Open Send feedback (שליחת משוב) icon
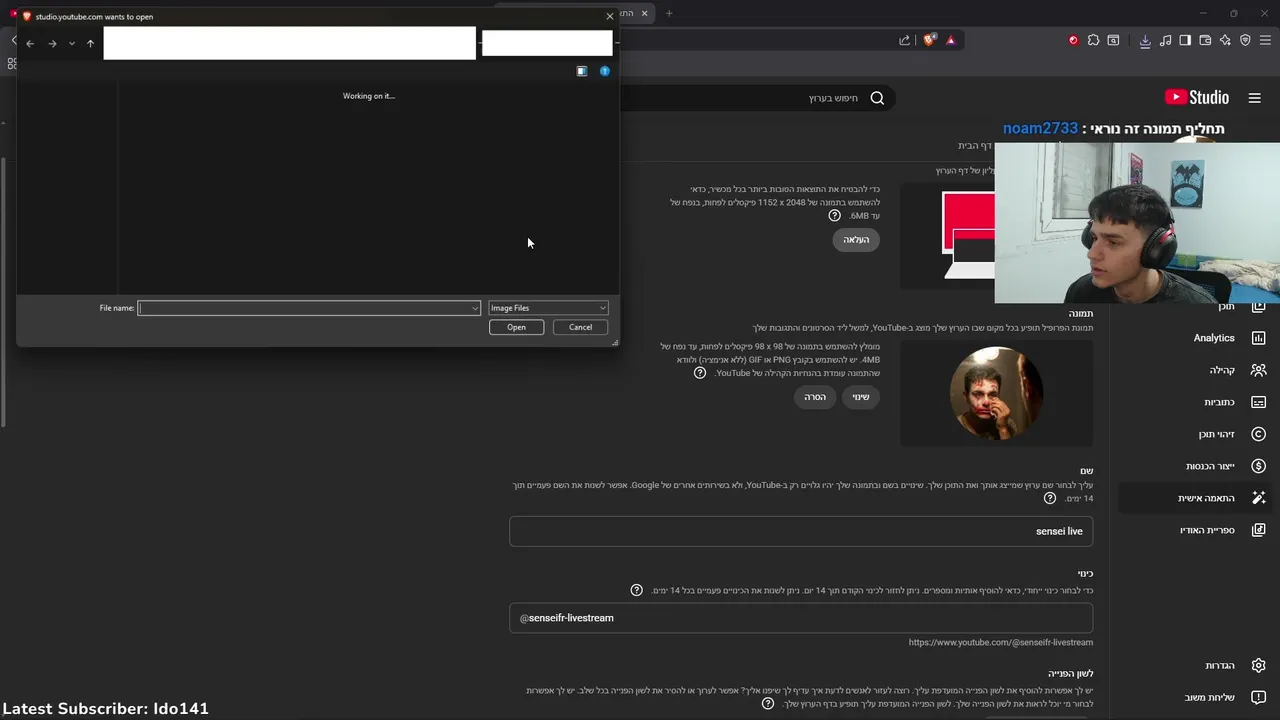1280x720 pixels. coord(1258,698)
